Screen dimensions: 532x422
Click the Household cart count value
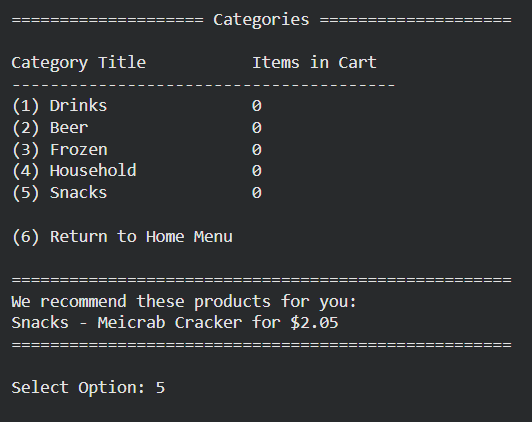click(x=257, y=171)
